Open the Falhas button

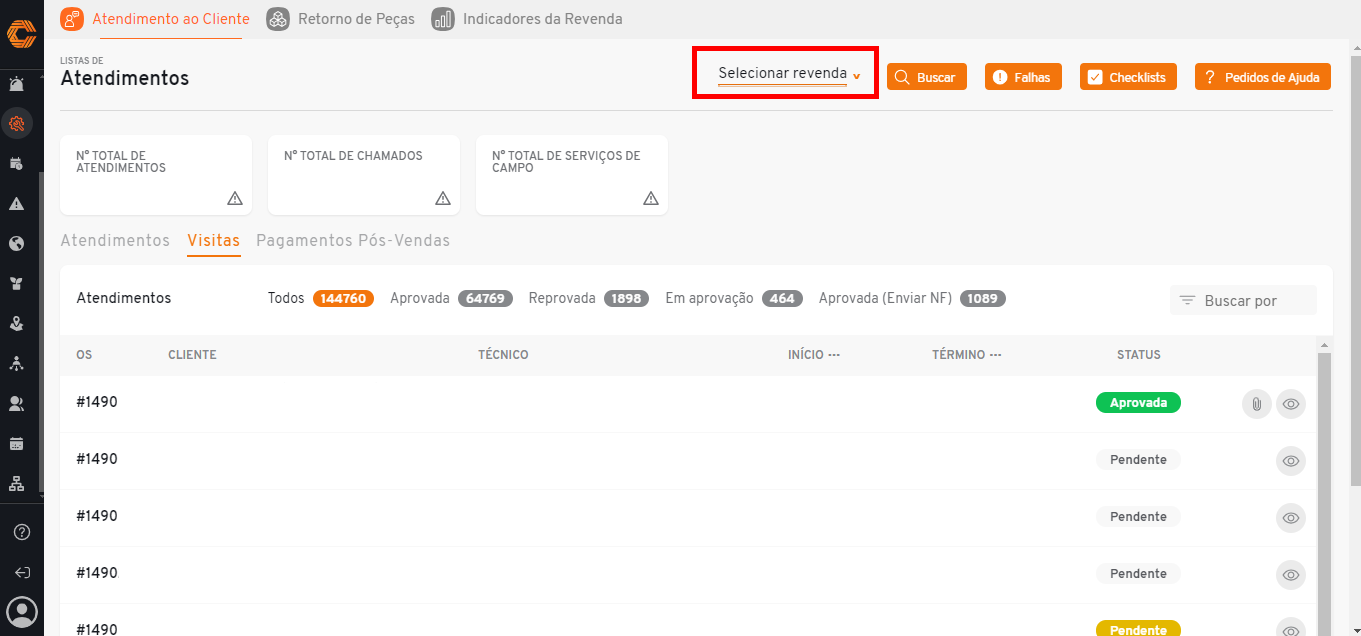tap(1023, 77)
